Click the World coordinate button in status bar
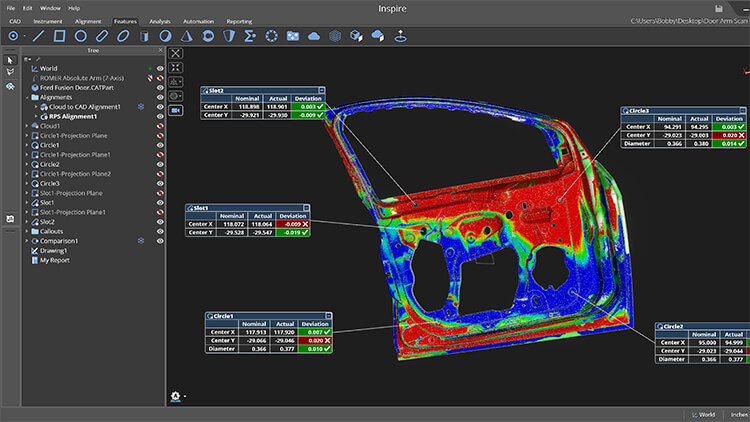The image size is (750, 422). pos(703,415)
